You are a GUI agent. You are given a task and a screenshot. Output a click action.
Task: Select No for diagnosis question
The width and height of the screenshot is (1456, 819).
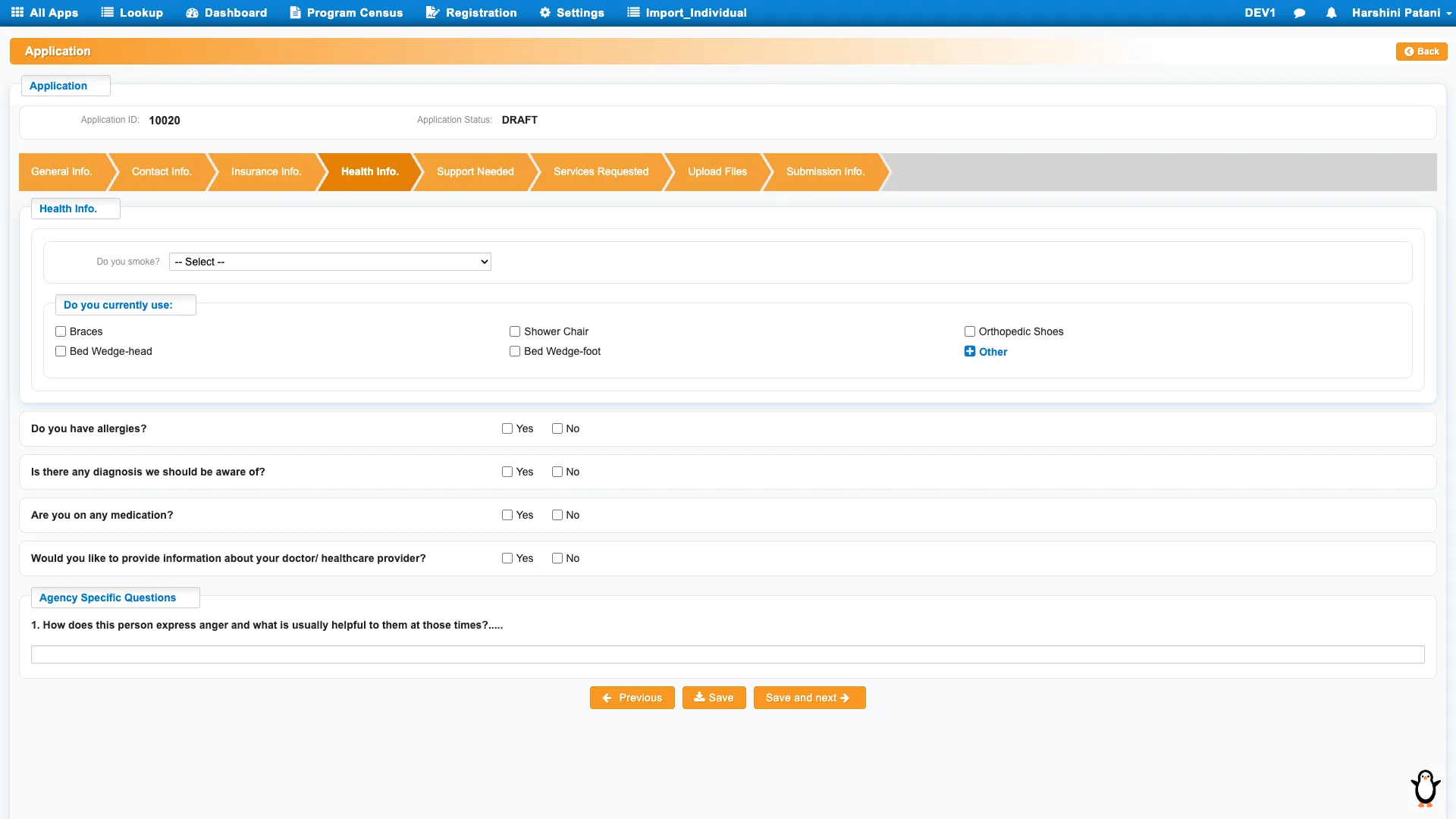pyautogui.click(x=557, y=472)
